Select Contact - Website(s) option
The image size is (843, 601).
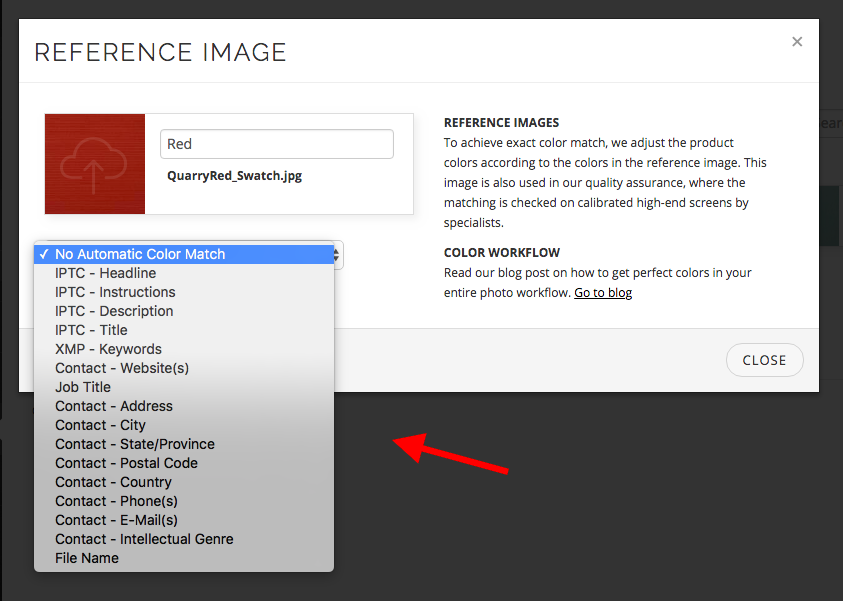122,368
